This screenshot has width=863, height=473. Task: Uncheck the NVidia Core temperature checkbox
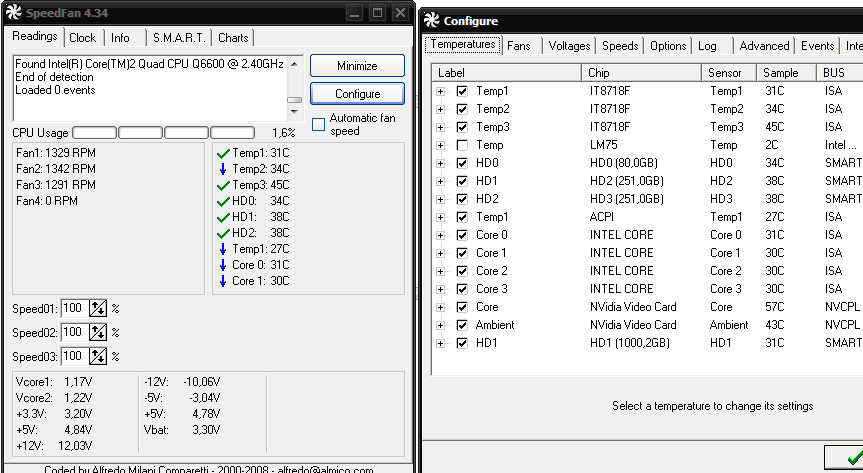[x=462, y=307]
